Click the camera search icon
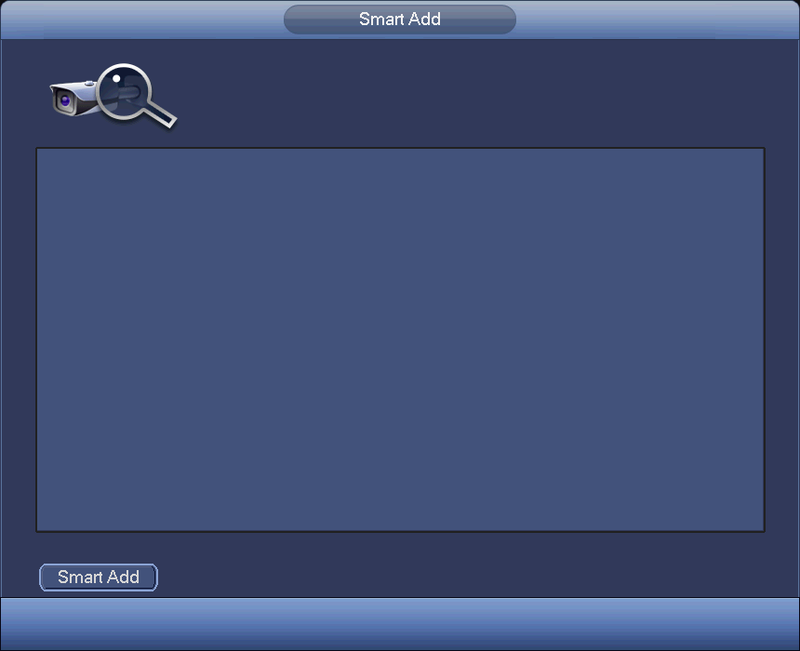 coord(113,96)
